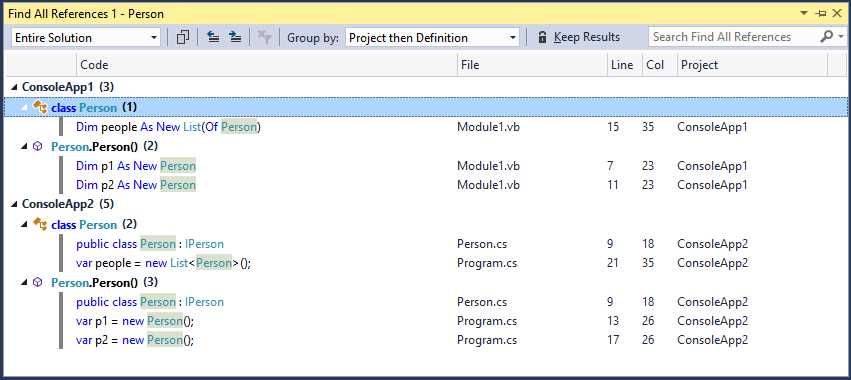
Task: Collapse Person.Person() (2) node
Action: pos(24,146)
